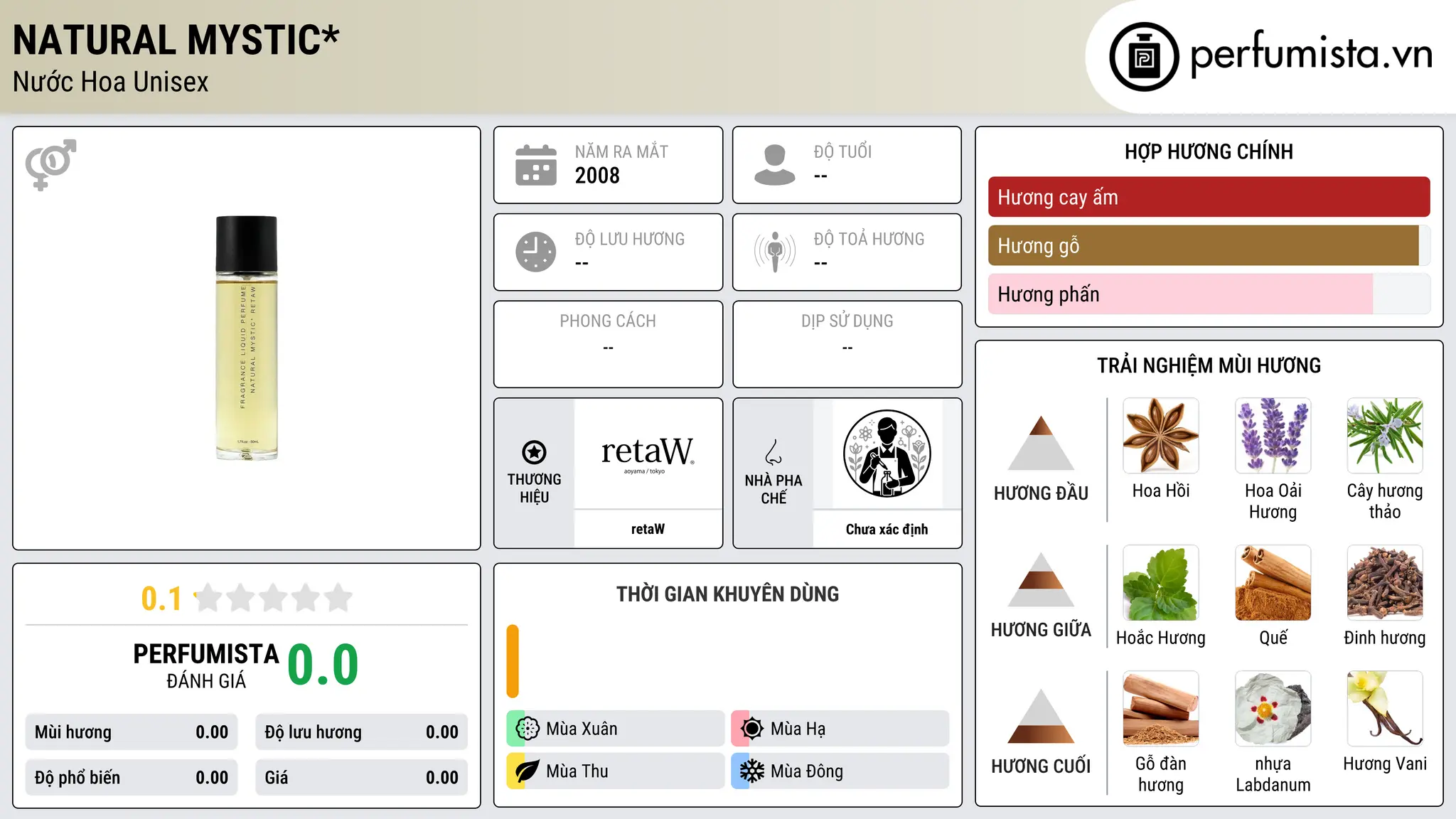1456x819 pixels.
Task: Click the Mùa Hạ sun icon
Action: click(x=752, y=729)
